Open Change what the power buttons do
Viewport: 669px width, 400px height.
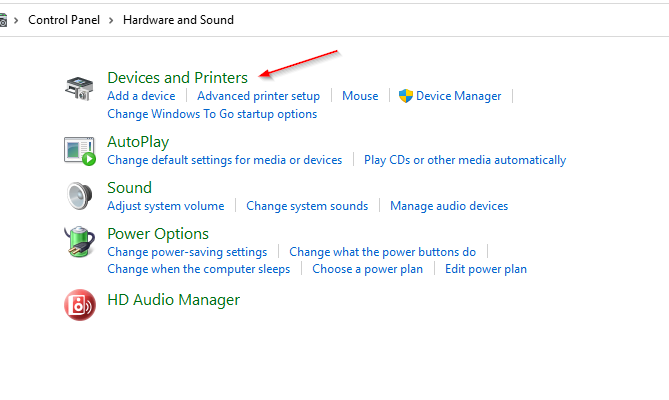click(383, 252)
